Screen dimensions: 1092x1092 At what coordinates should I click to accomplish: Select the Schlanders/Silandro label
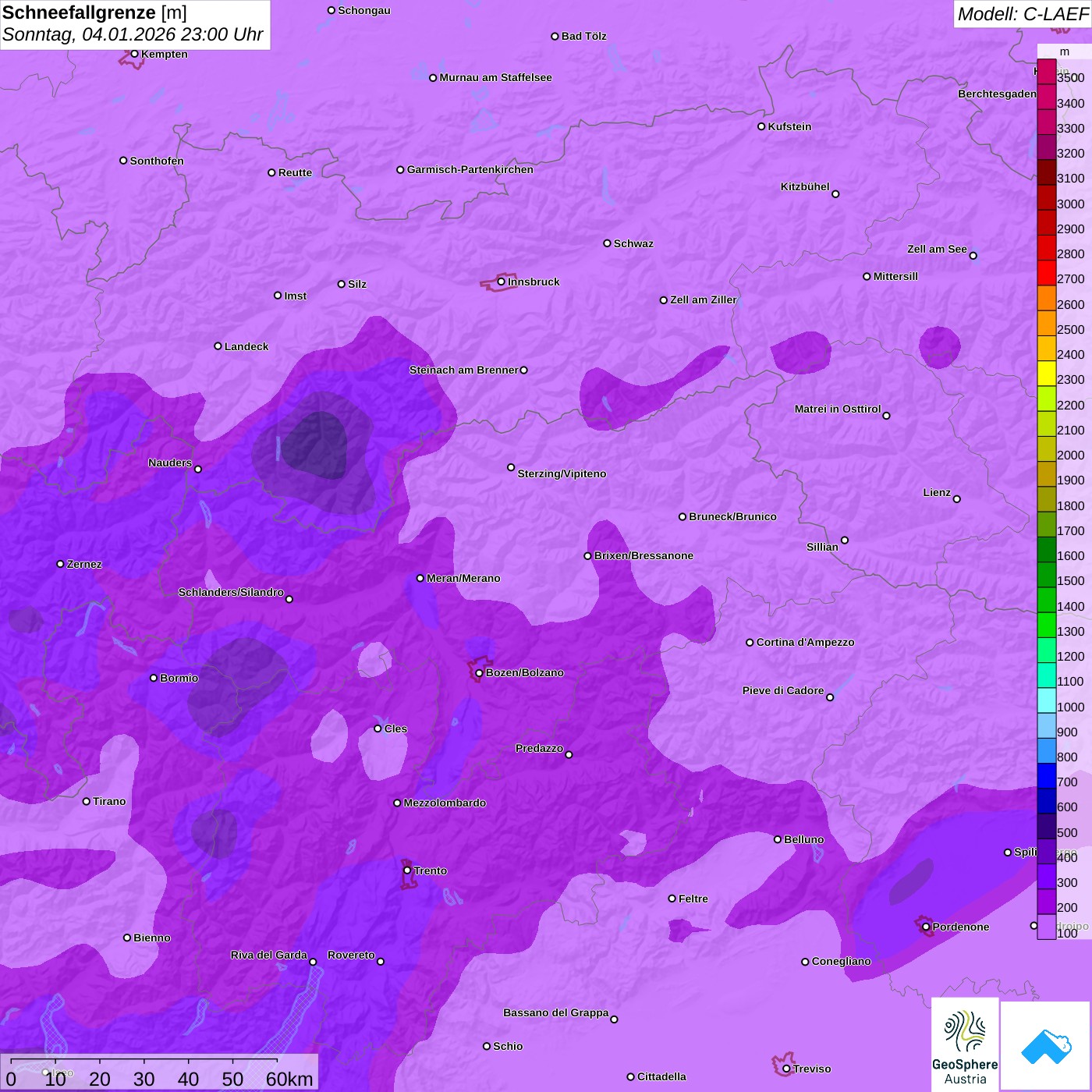click(x=231, y=592)
